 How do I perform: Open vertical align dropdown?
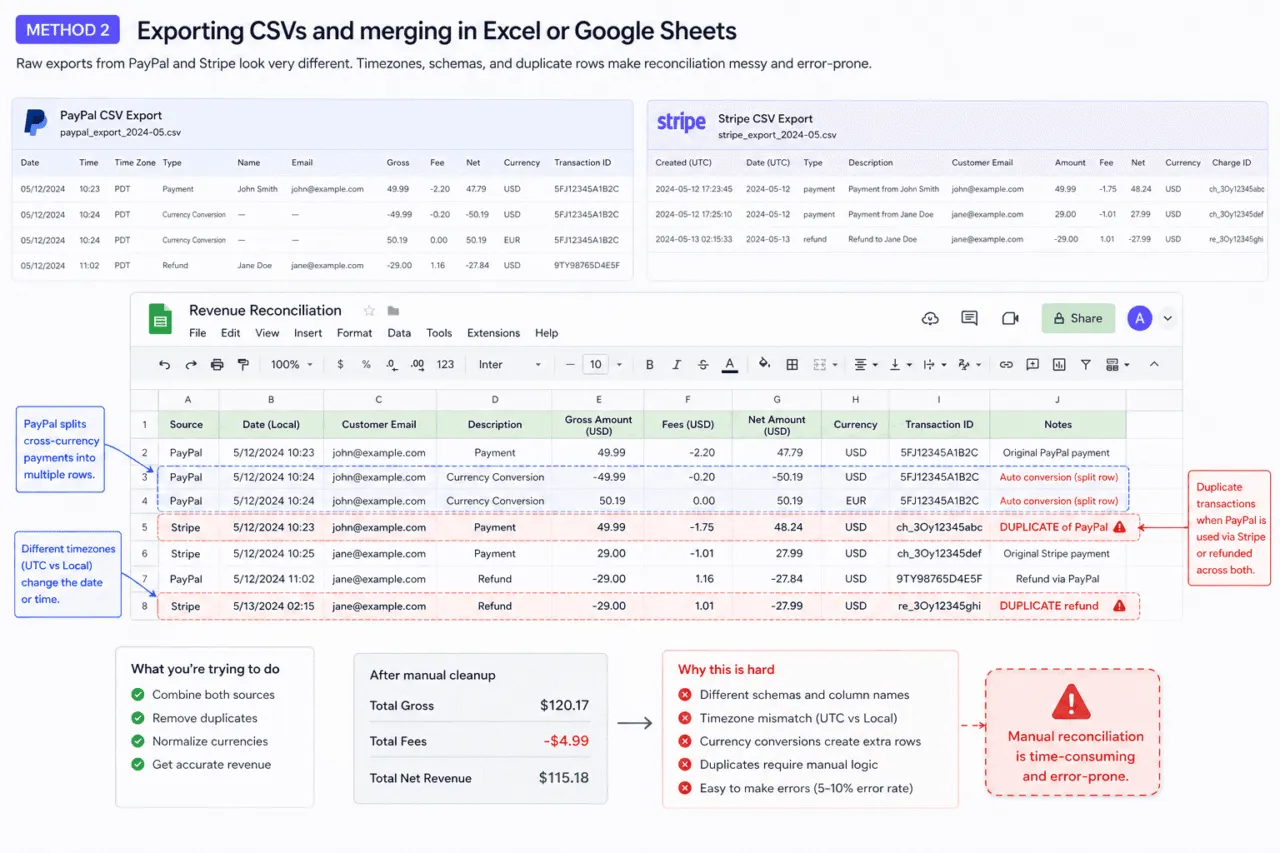900,365
